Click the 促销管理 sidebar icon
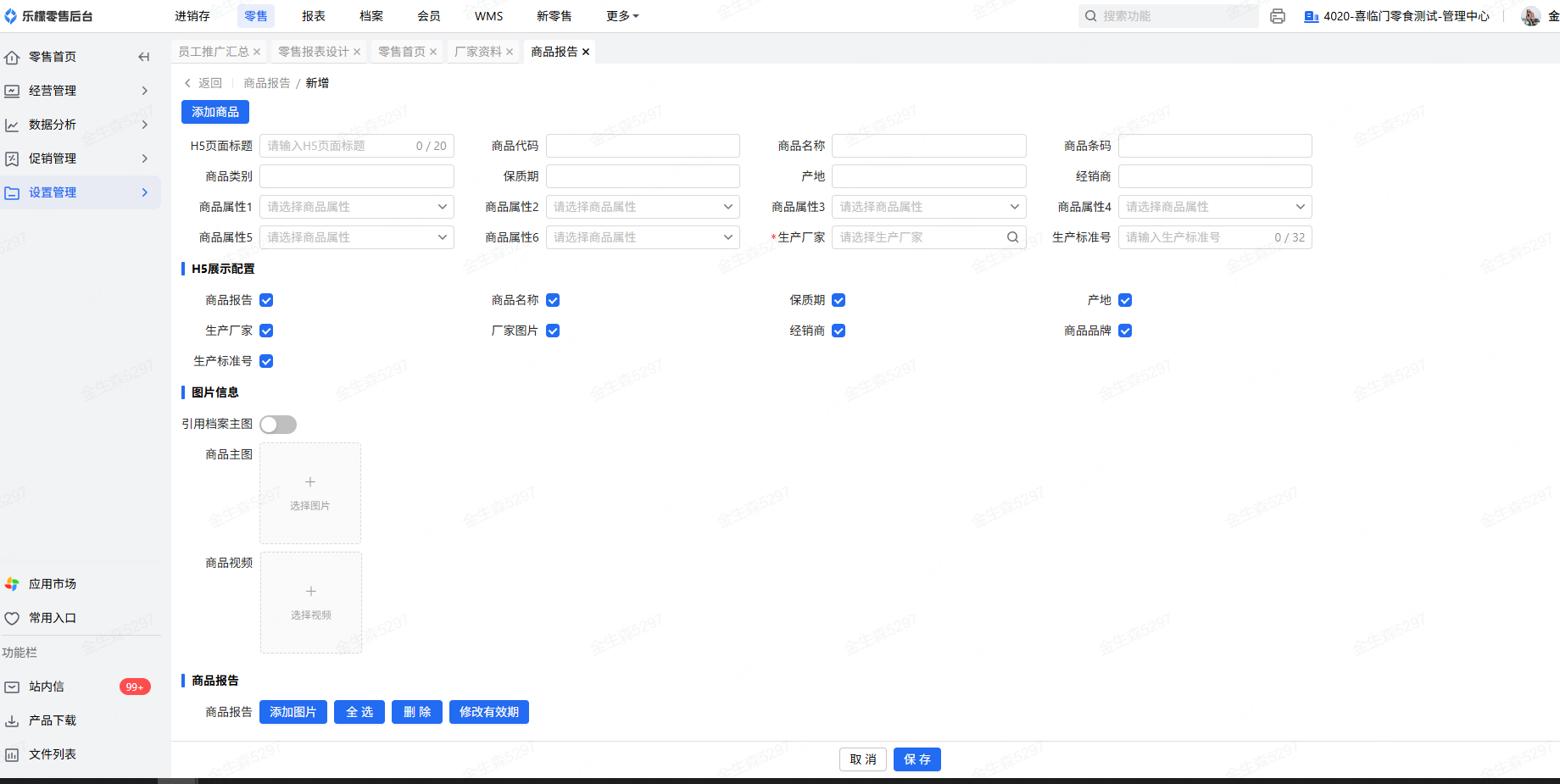The width and height of the screenshot is (1560, 784). pyautogui.click(x=12, y=158)
